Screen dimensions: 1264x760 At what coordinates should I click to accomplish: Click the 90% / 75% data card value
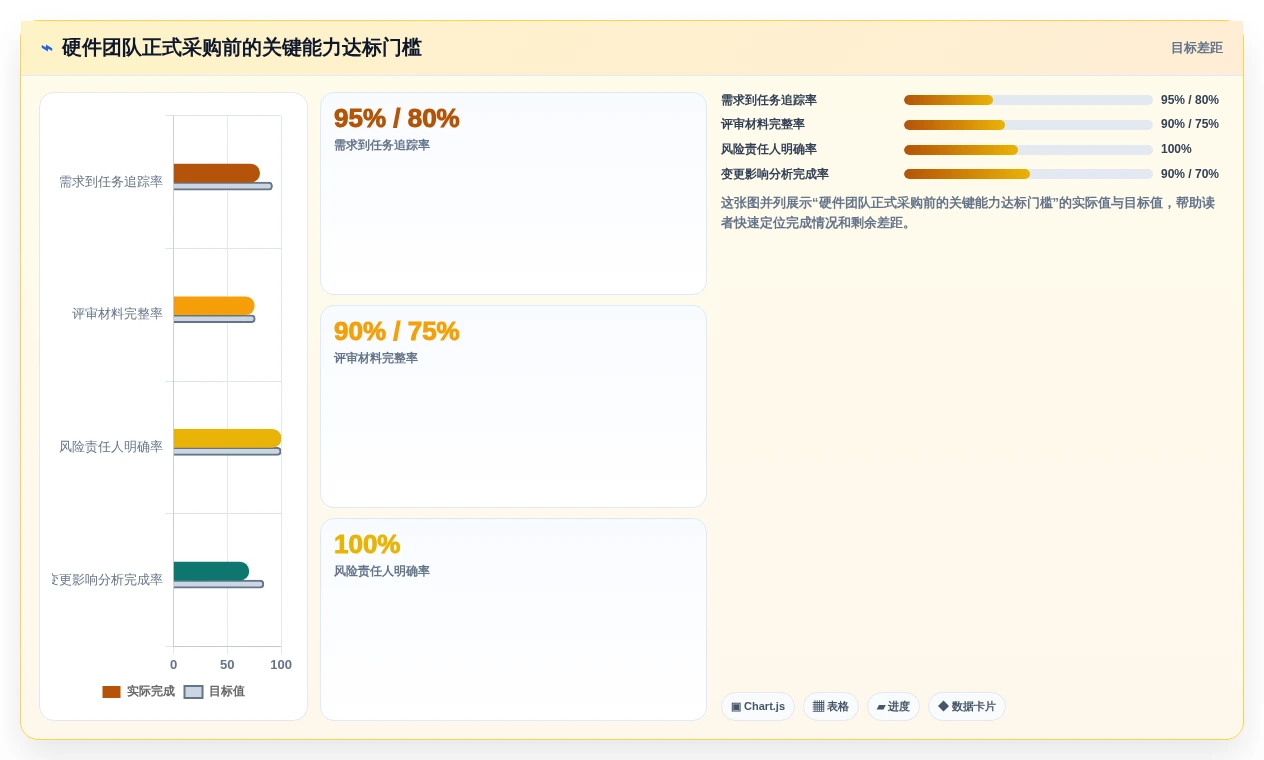pos(396,331)
